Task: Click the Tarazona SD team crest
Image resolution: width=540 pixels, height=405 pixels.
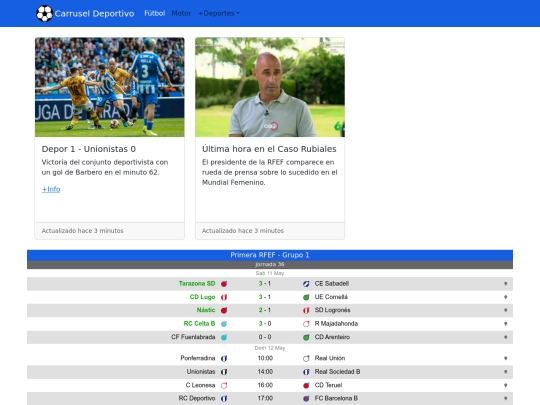Action: (224, 284)
